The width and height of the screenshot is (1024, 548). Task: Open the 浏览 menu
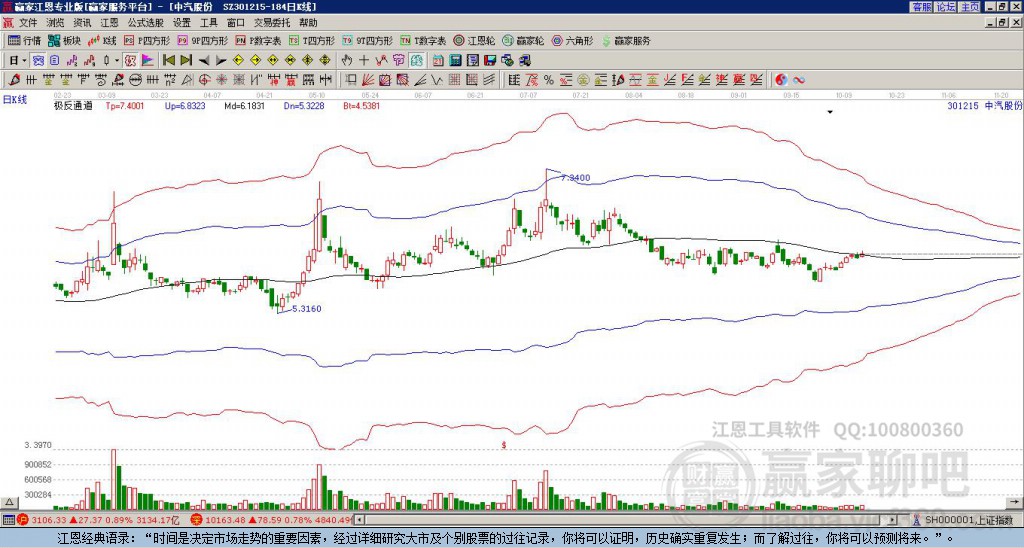click(x=56, y=23)
